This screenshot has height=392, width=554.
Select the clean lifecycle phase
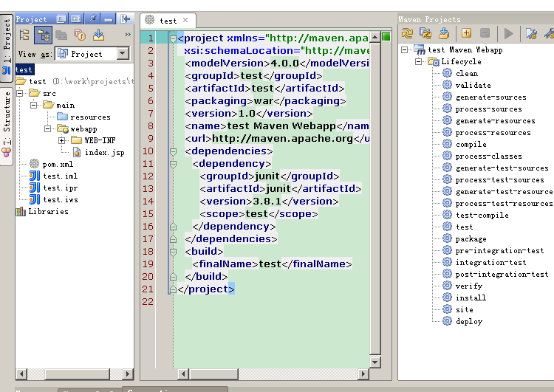coord(460,73)
